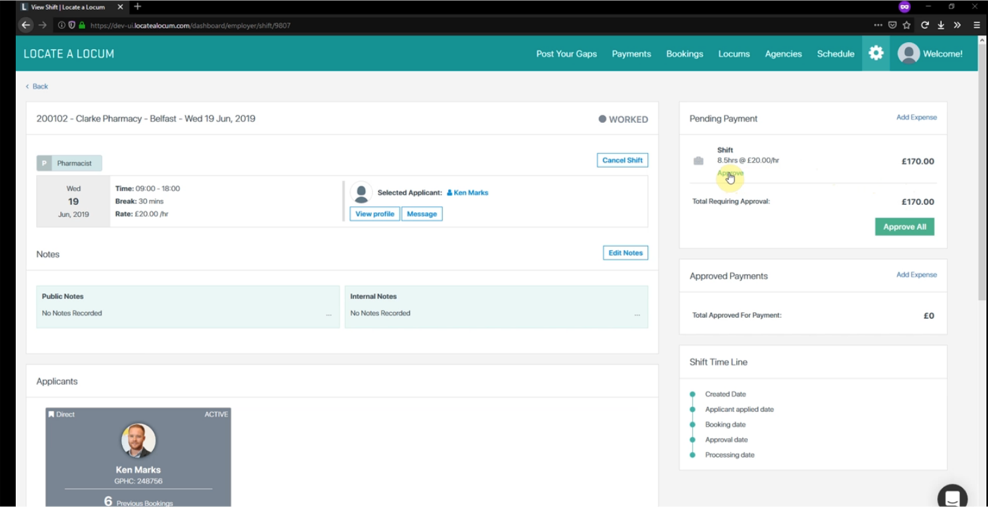The image size is (988, 507).
Task: Go to Bookings page
Action: point(684,54)
